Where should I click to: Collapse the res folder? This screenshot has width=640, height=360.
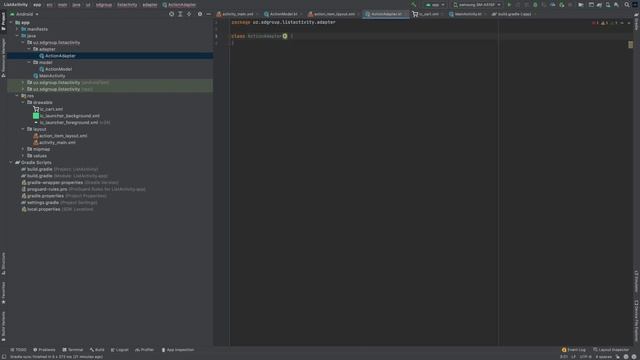tap(17, 96)
